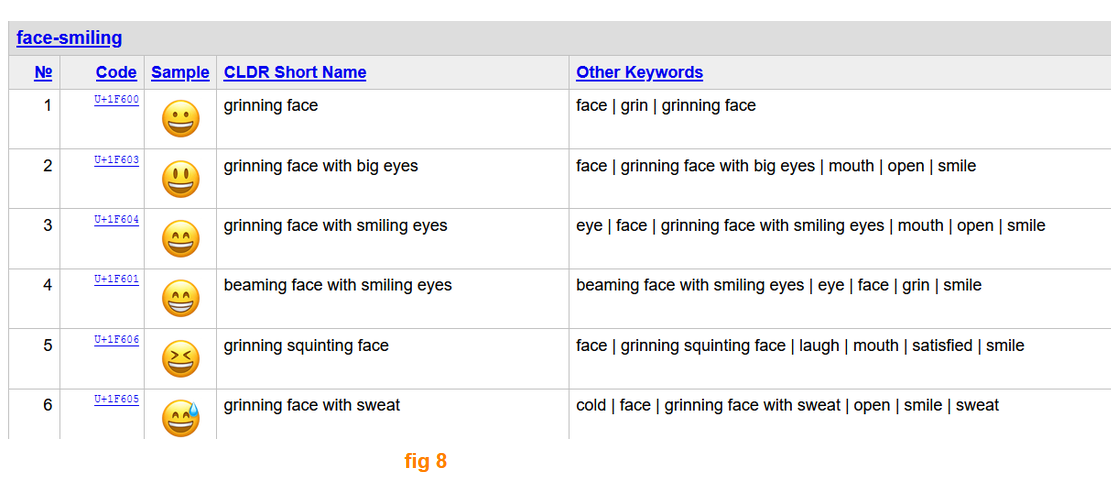Click the 'grinning squinting face' name cell
This screenshot has width=1111, height=487.
(393, 359)
